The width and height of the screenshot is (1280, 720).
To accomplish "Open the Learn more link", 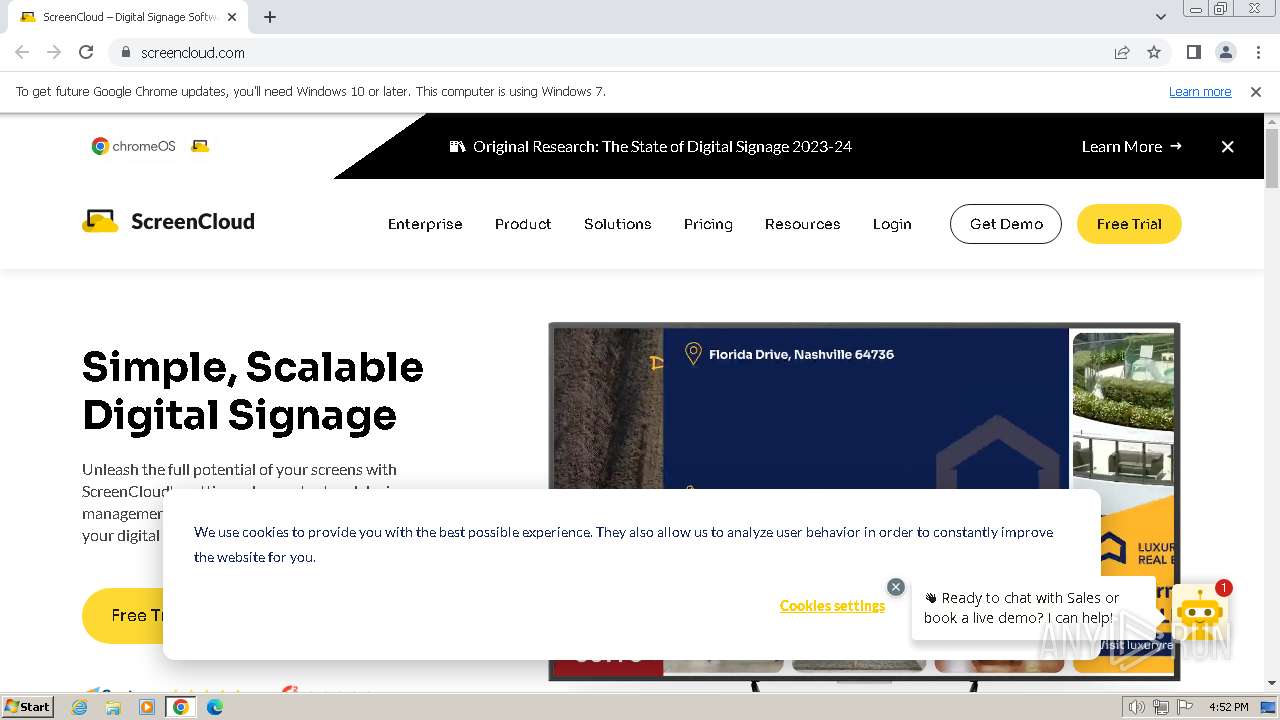I will (1200, 91).
